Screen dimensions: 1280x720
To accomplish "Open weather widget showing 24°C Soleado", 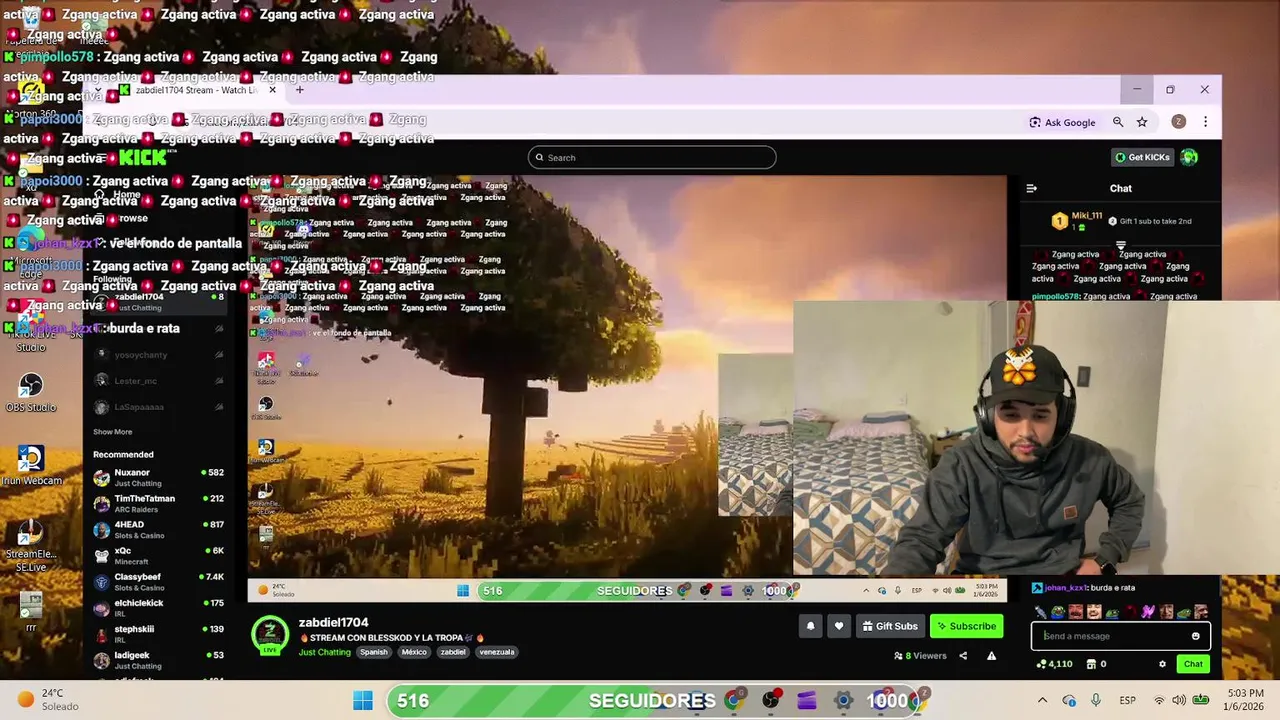I will (x=48, y=700).
